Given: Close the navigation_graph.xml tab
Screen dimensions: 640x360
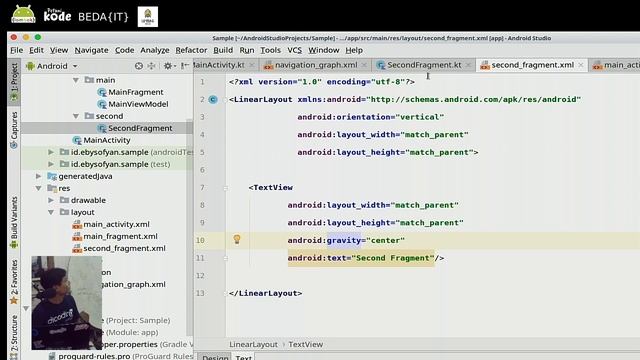Looking at the screenshot, I should 364,65.
